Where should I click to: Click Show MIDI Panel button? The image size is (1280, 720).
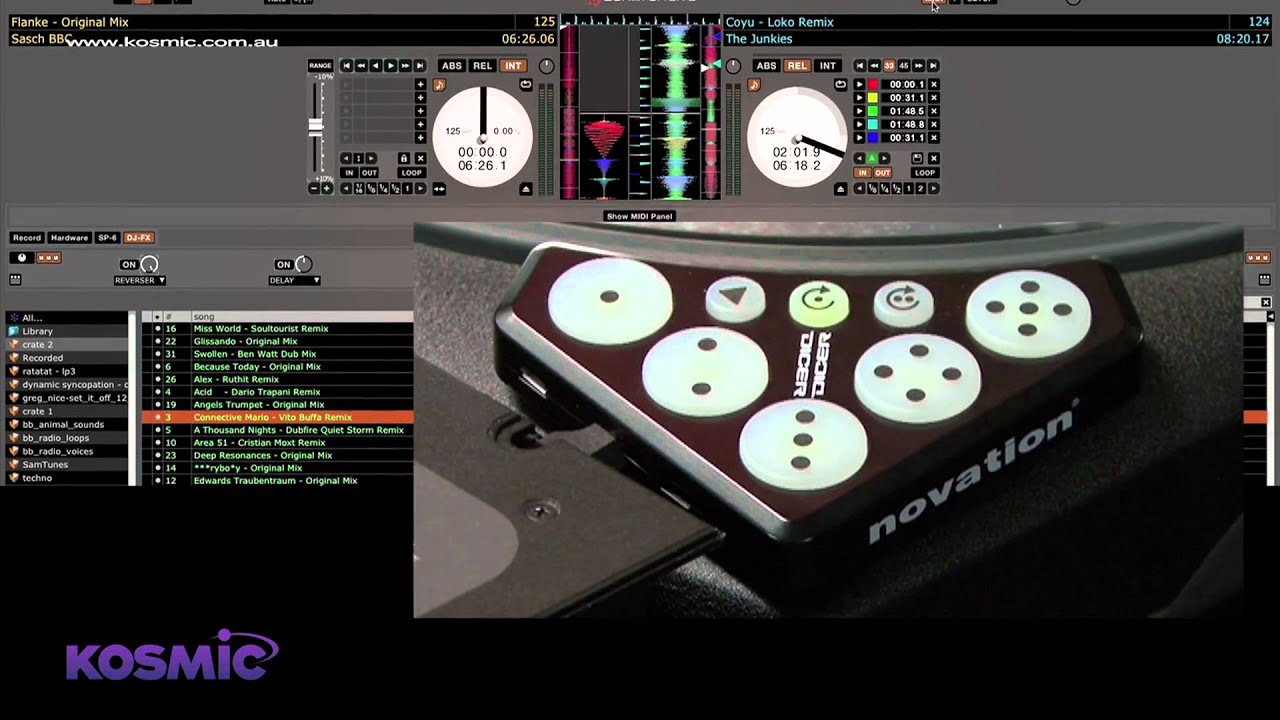(x=639, y=216)
